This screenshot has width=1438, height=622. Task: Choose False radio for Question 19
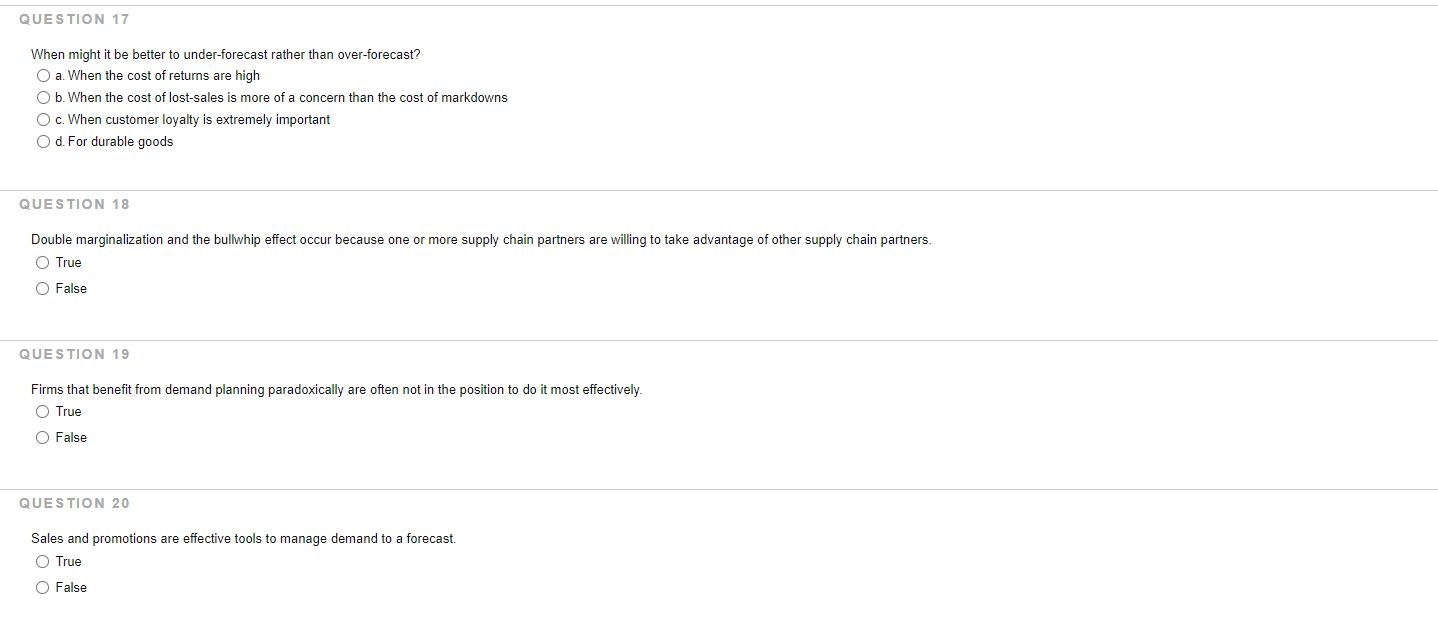click(x=43, y=438)
